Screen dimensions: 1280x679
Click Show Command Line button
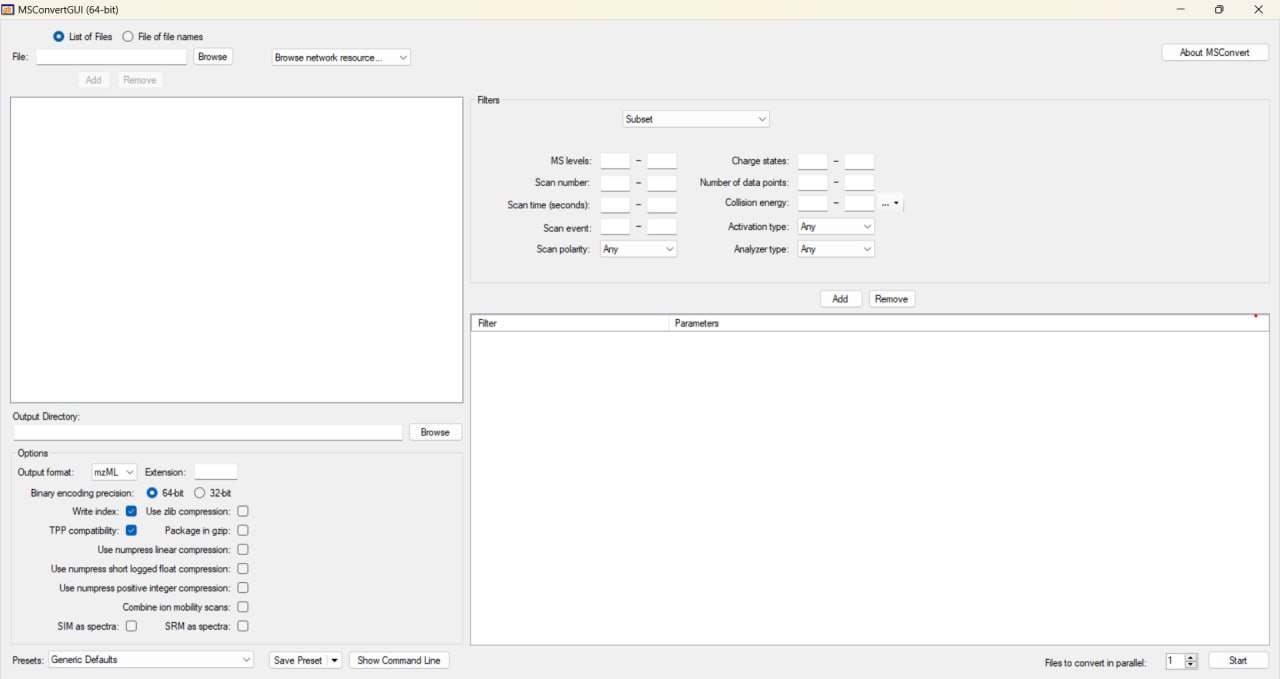tap(399, 660)
